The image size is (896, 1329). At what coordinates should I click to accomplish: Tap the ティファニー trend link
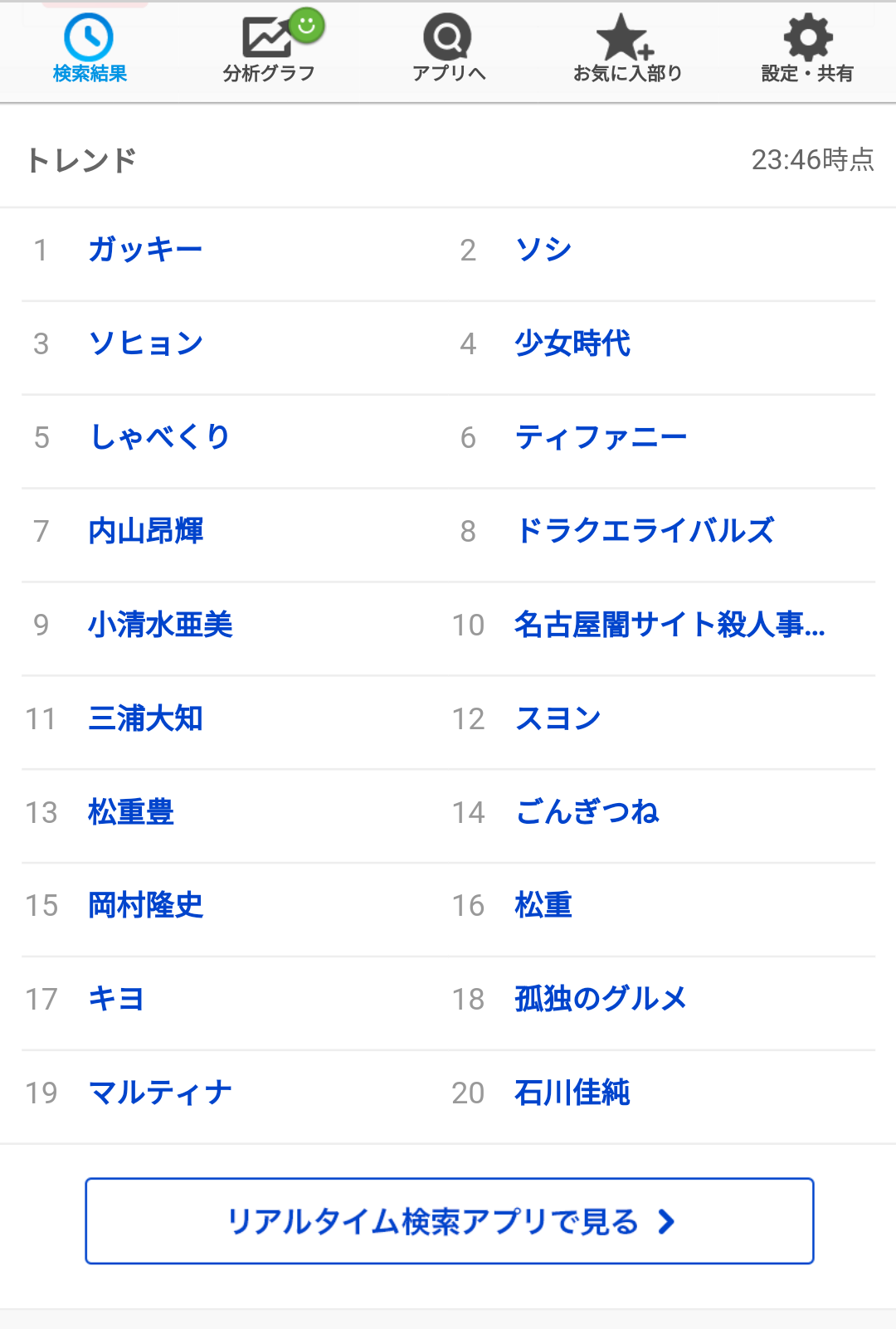[601, 437]
